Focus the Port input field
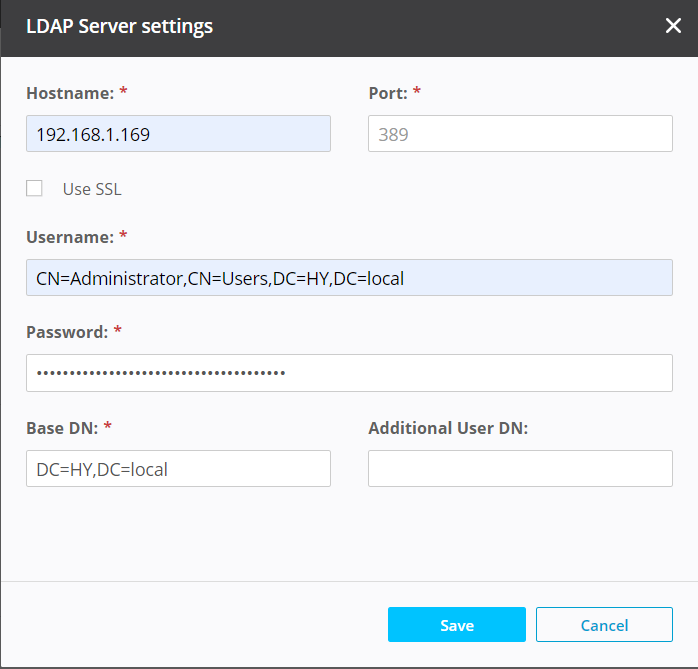The width and height of the screenshot is (698, 669). click(520, 133)
